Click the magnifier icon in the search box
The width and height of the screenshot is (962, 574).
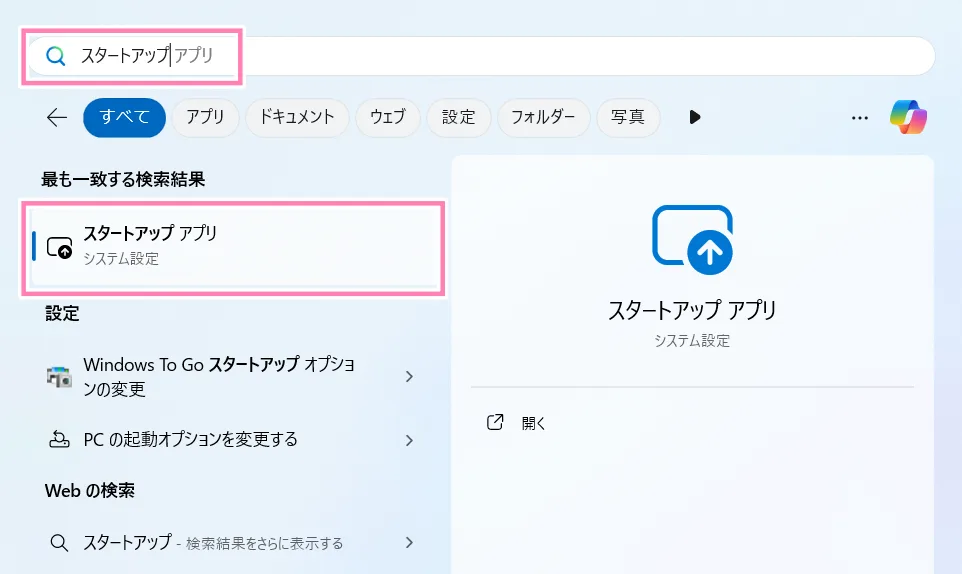[55, 56]
